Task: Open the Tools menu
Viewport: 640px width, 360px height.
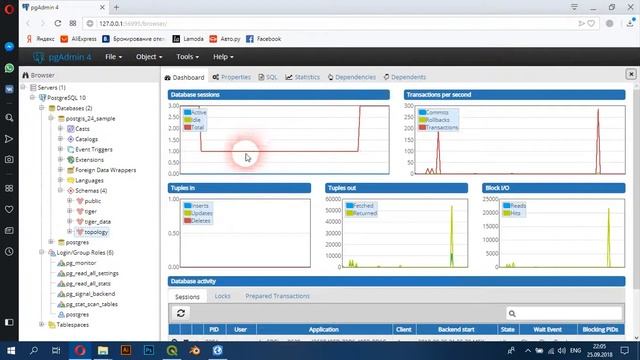Action: pos(187,57)
